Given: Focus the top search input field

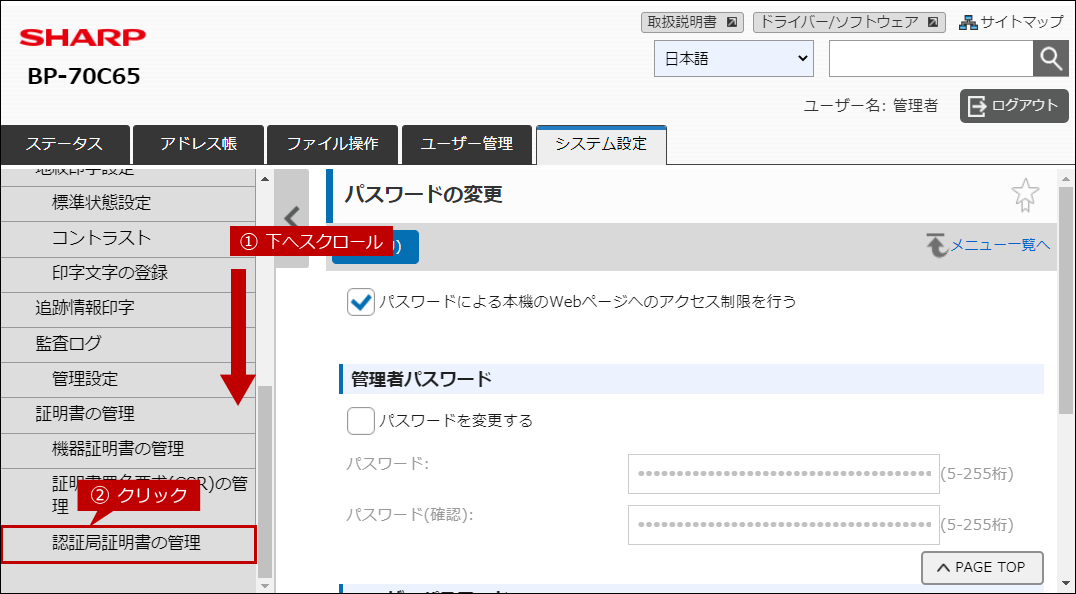Looking at the screenshot, I should coord(931,59).
